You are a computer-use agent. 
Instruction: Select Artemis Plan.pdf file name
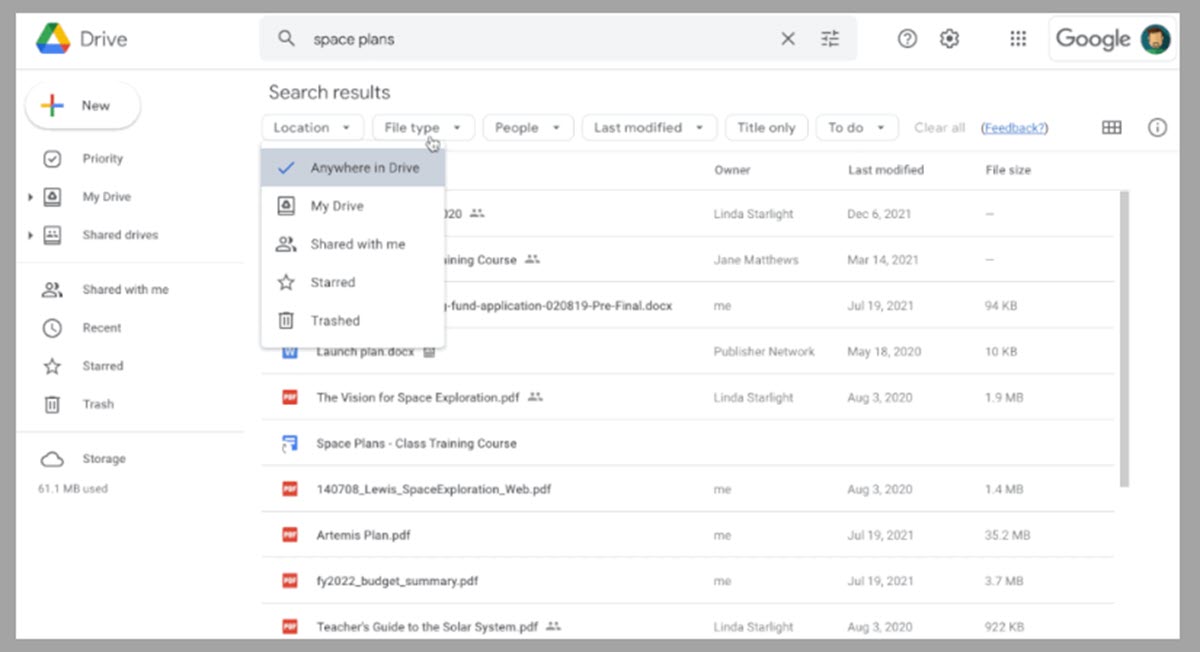363,535
